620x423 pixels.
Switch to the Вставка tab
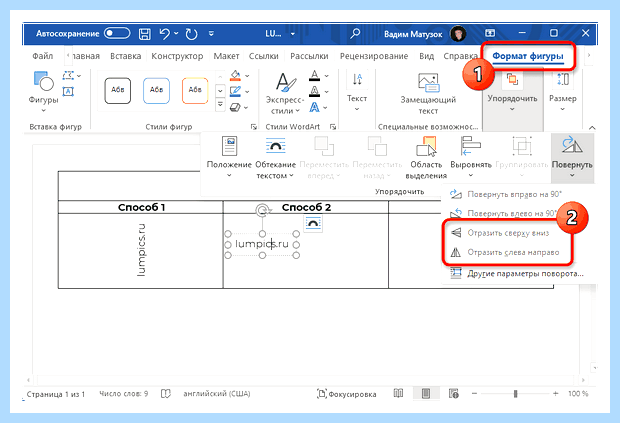(125, 56)
